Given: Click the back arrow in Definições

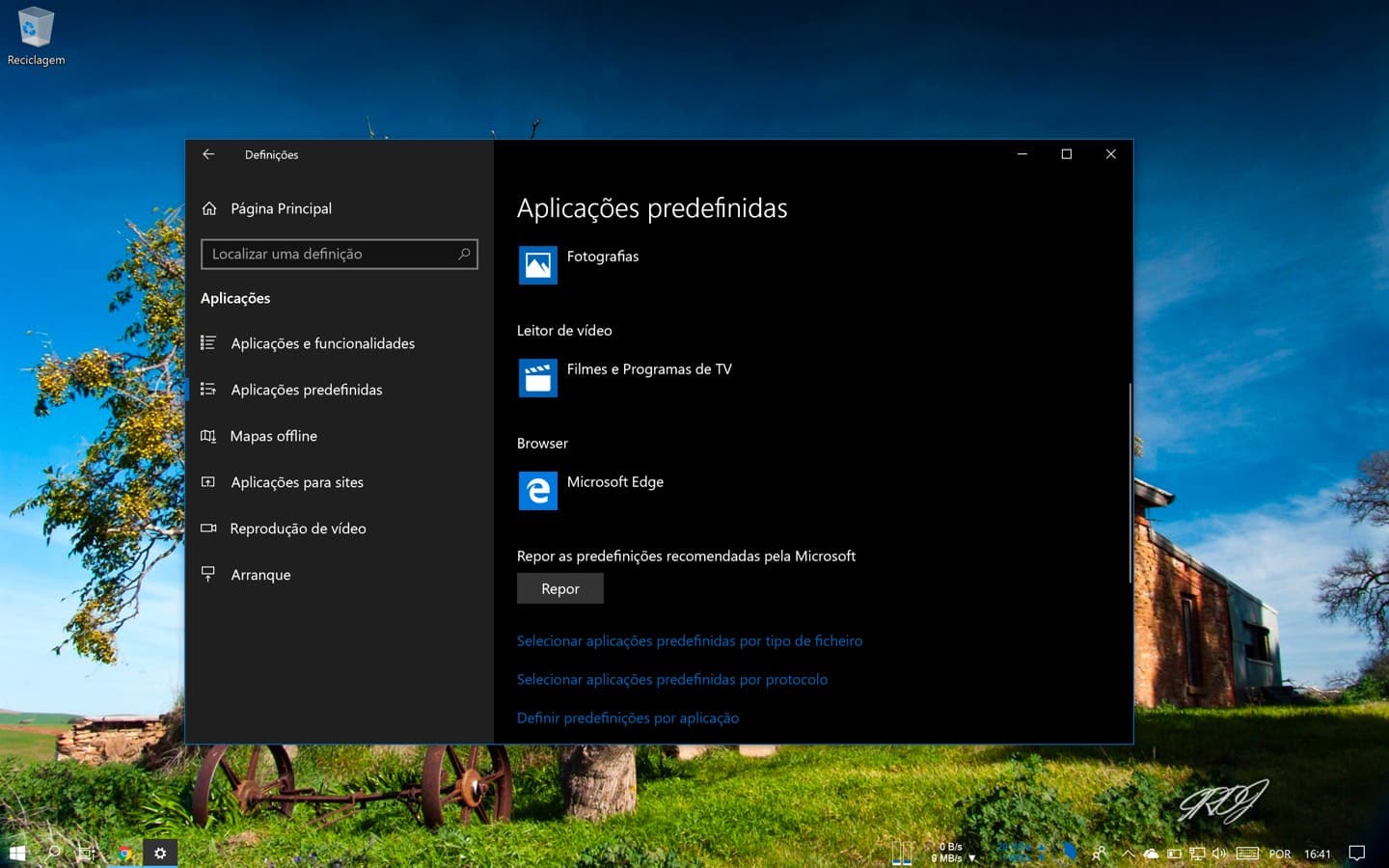Looking at the screenshot, I should click(x=208, y=153).
